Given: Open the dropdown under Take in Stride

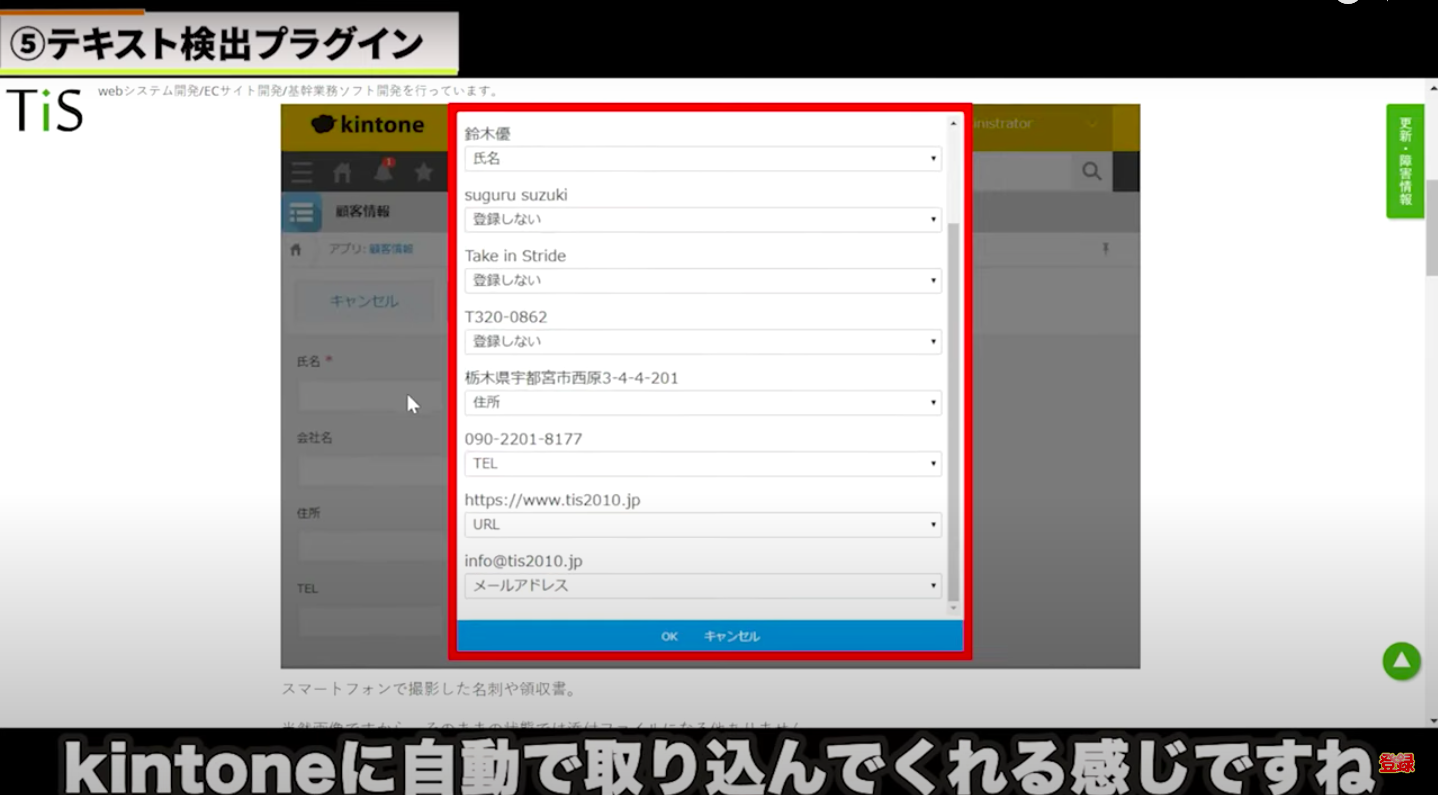Looking at the screenshot, I should [x=702, y=280].
